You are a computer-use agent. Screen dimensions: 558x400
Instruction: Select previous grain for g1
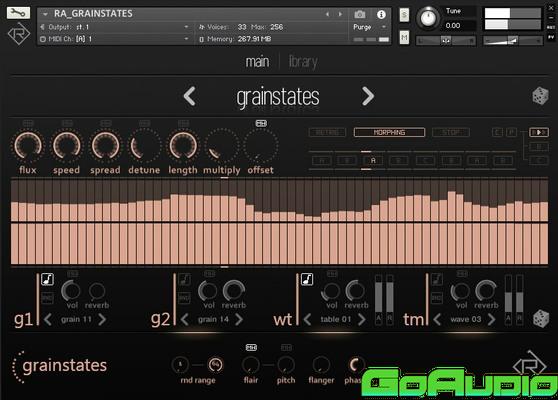click(48, 320)
